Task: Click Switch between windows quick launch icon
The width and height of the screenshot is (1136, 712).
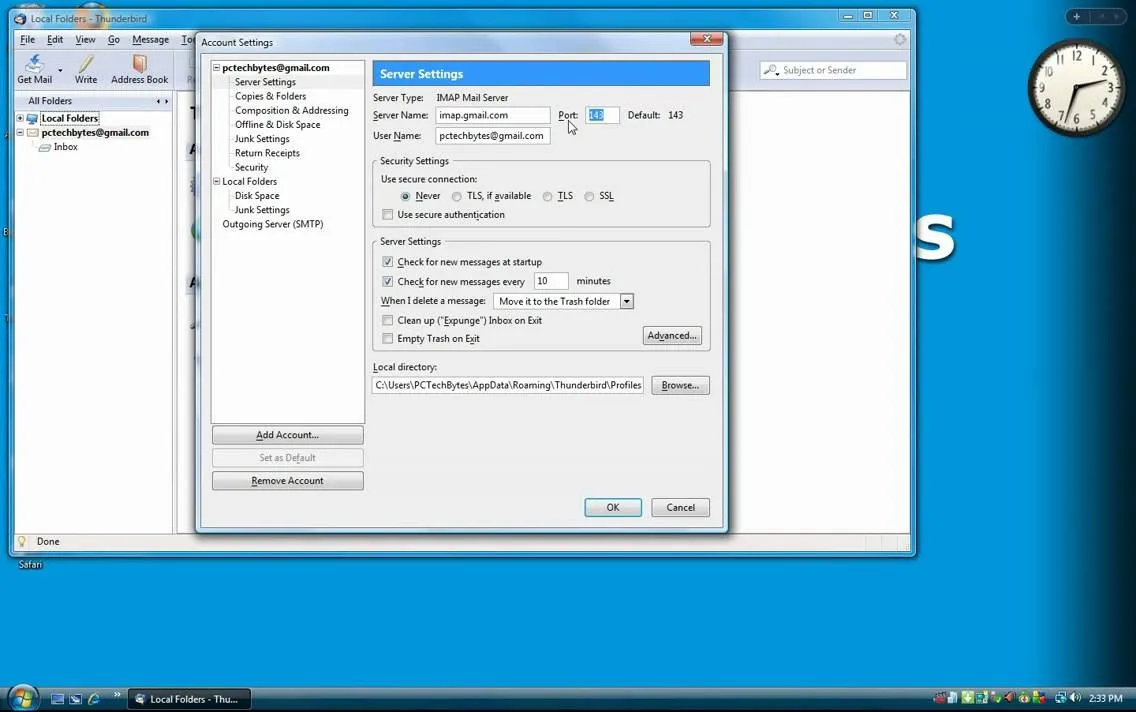Action: click(75, 699)
